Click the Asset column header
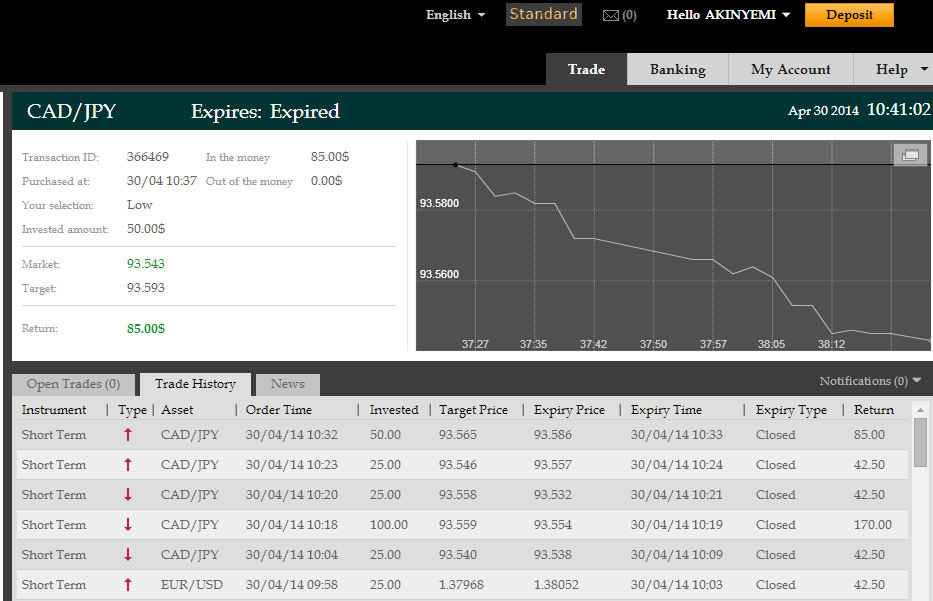Image resolution: width=933 pixels, height=601 pixels. pyautogui.click(x=177, y=410)
